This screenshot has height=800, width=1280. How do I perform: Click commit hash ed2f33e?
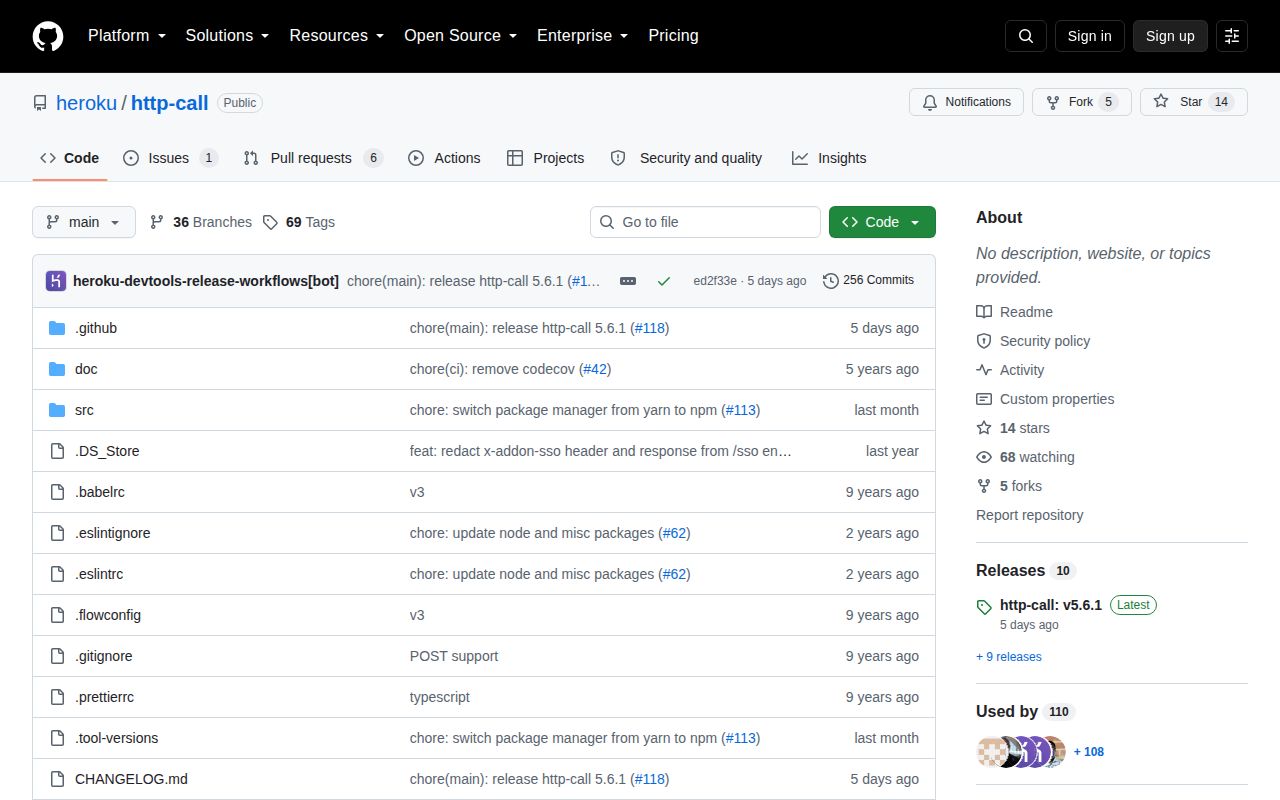pos(715,281)
